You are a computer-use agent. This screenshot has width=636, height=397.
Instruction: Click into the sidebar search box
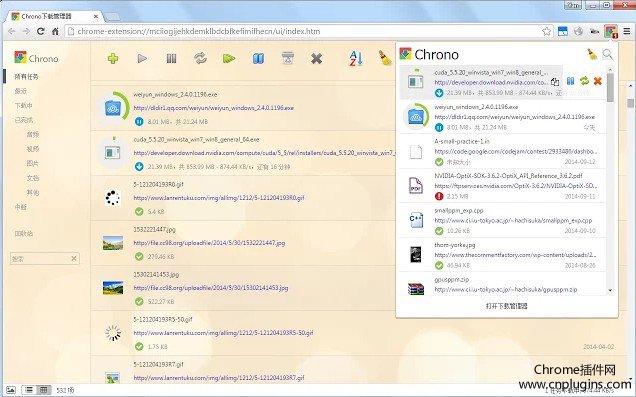[x=40, y=258]
